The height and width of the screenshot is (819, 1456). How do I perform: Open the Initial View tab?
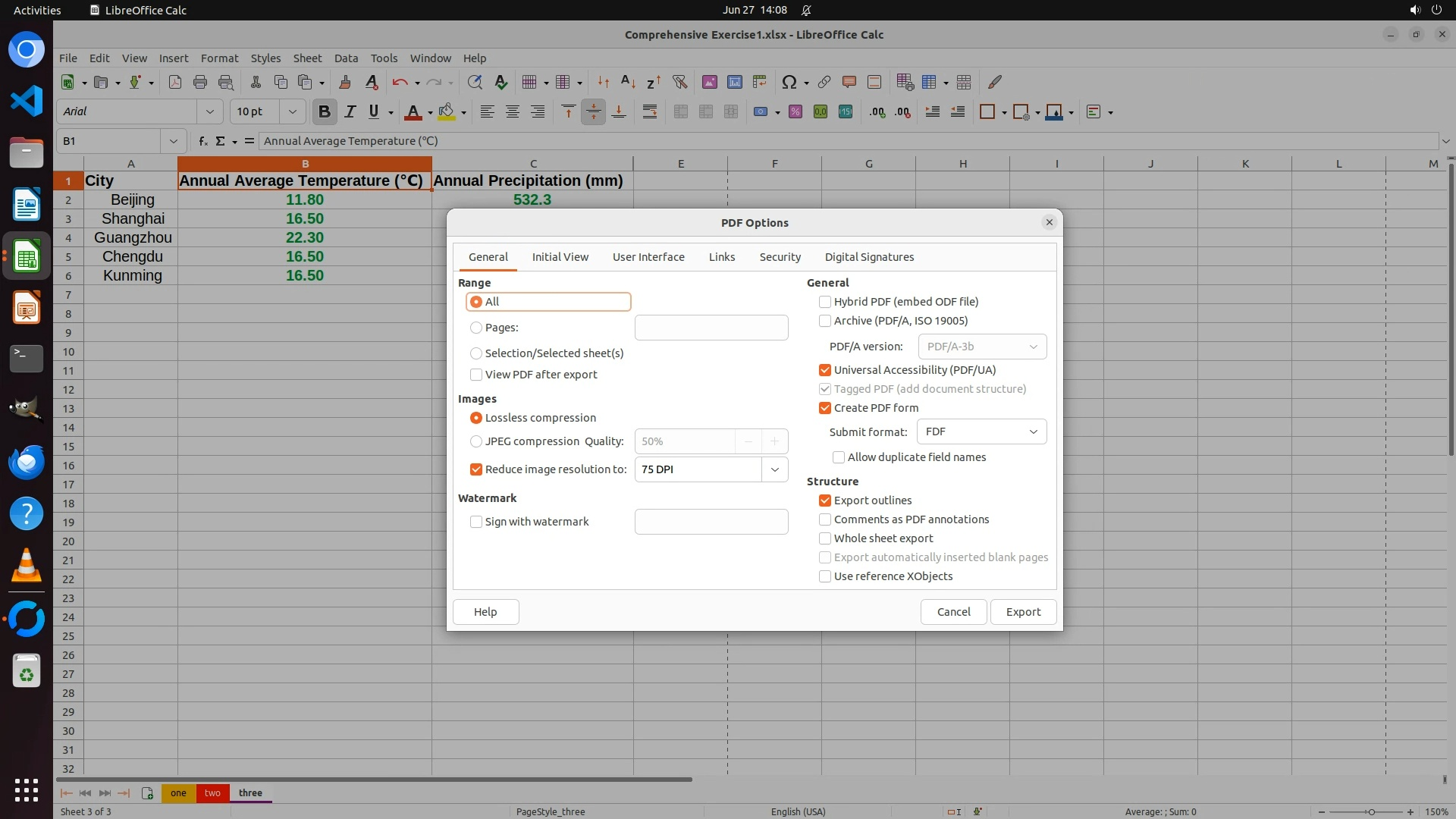(560, 257)
